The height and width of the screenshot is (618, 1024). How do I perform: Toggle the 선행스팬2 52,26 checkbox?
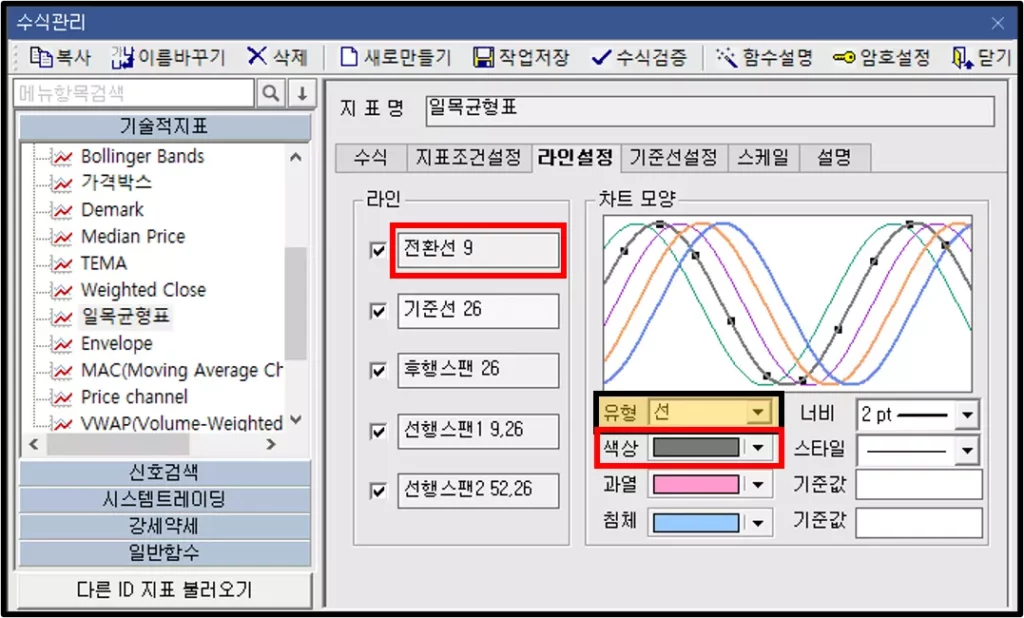pos(377,491)
